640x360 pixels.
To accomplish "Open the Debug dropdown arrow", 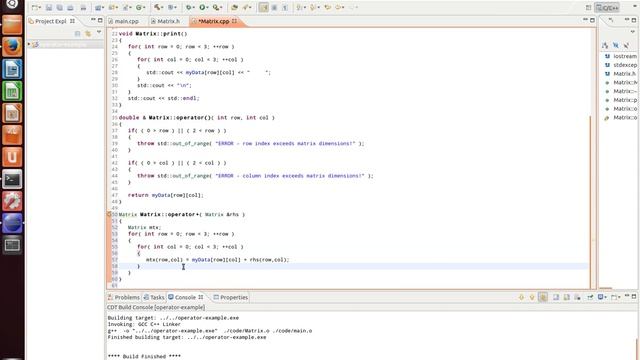I will [x=194, y=7].
